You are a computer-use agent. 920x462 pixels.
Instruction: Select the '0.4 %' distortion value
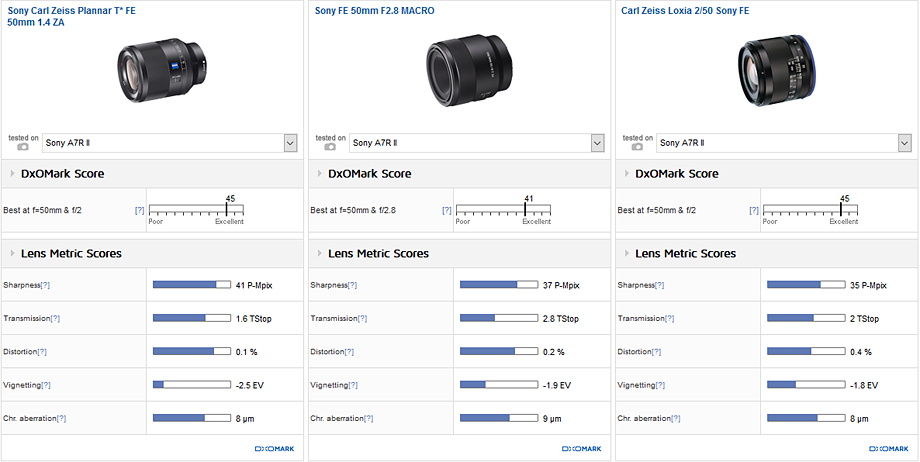point(861,352)
